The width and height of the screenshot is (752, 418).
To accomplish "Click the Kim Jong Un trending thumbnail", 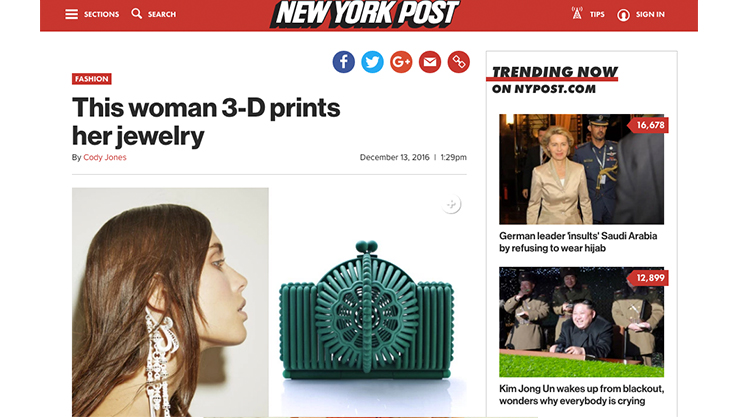I will pyautogui.click(x=581, y=322).
